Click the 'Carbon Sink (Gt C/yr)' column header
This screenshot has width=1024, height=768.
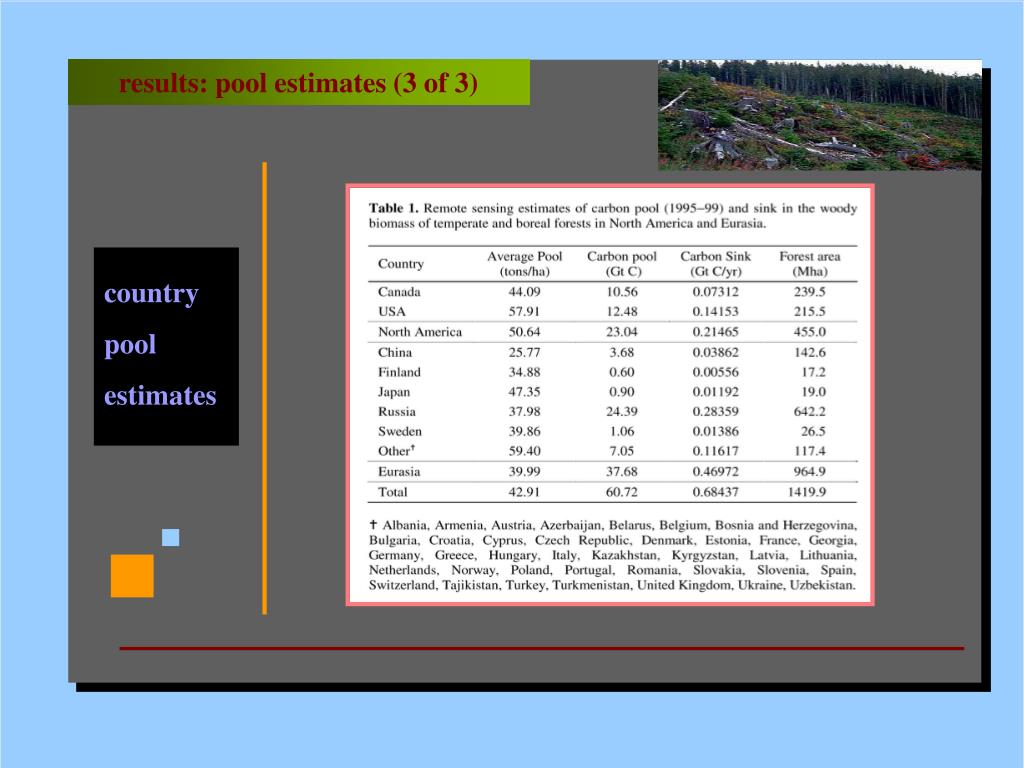[715, 264]
